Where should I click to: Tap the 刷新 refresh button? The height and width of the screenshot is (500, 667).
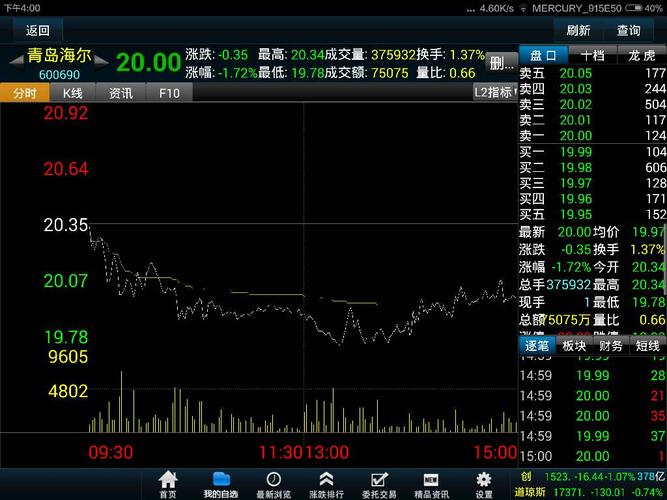(578, 31)
